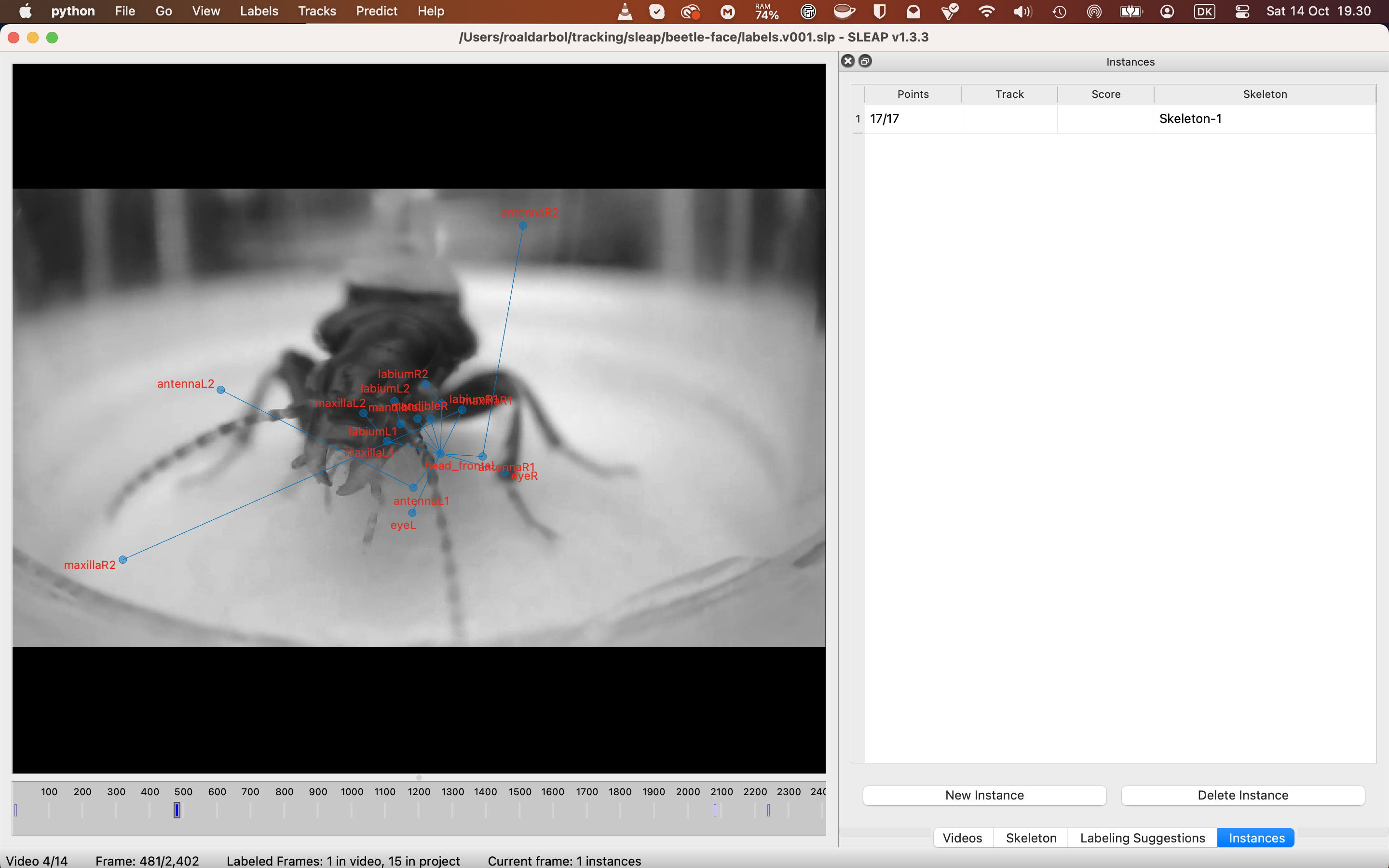Open the Go menu
Screen dimensions: 1389x868
pyautogui.click(x=163, y=11)
